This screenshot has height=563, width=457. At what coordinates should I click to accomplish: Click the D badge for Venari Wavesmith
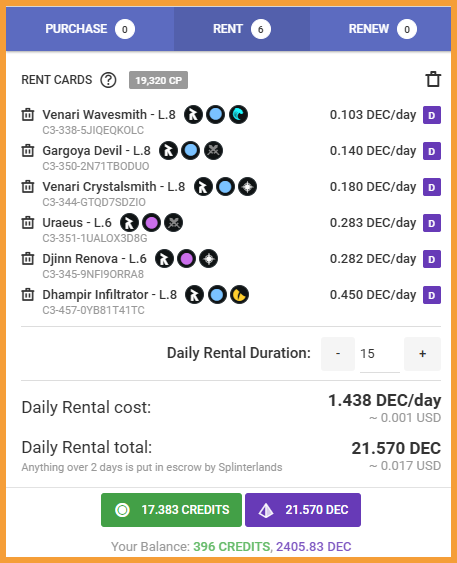[x=432, y=115]
